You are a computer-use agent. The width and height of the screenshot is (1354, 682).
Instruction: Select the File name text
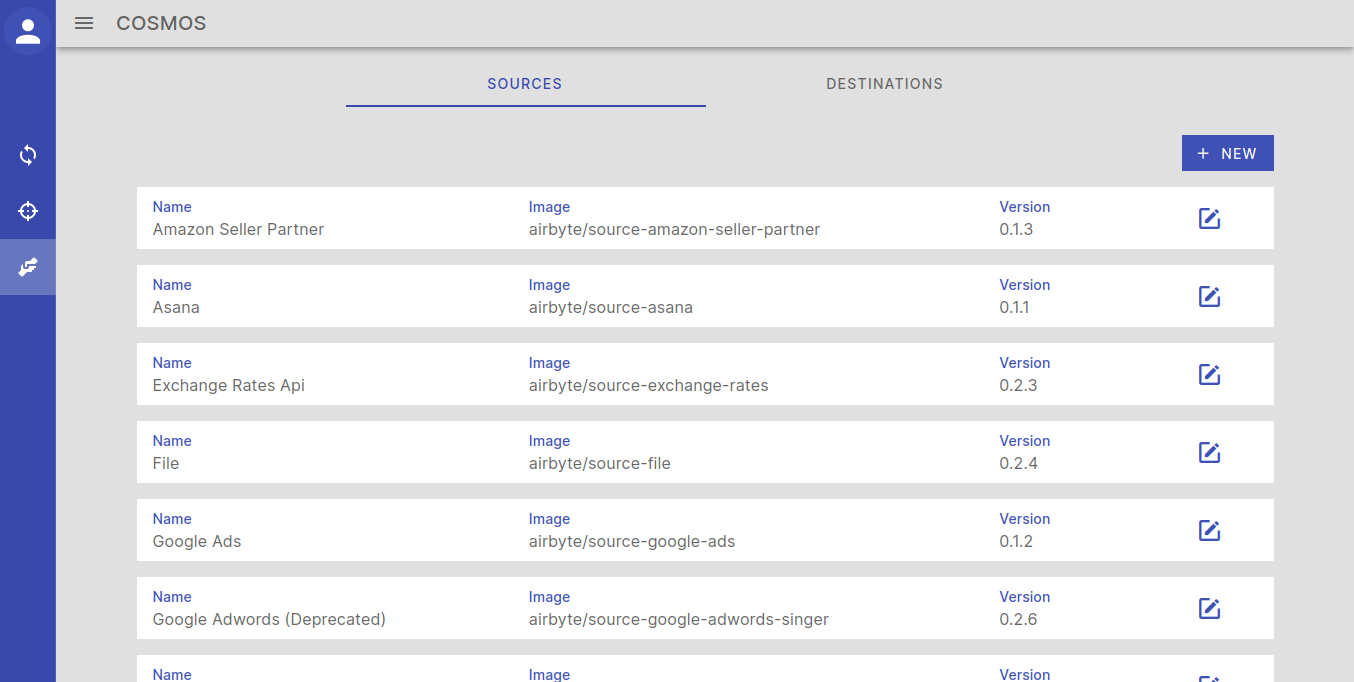tap(166, 463)
